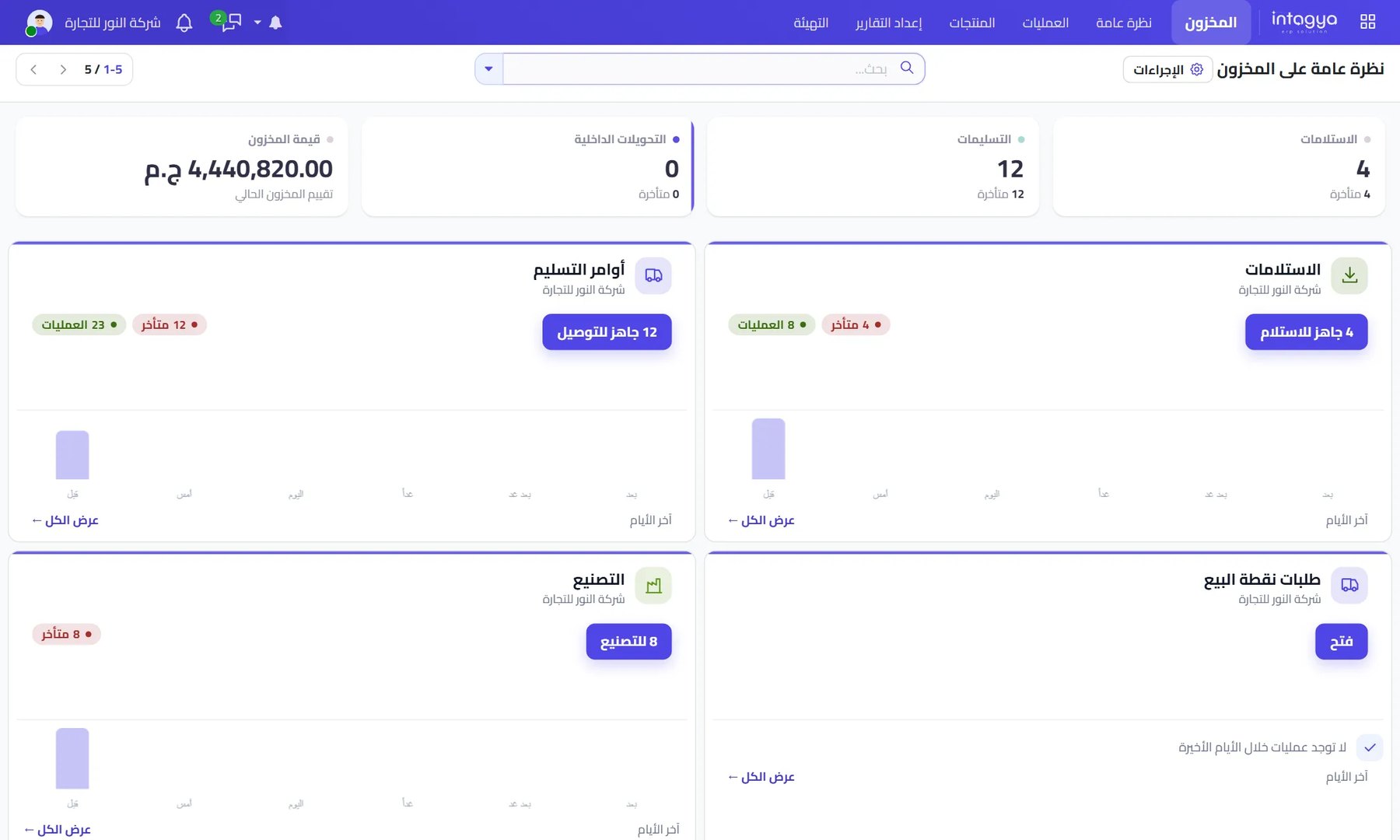The image size is (1400, 840).
Task: Click the user avatar icon
Action: [40, 22]
